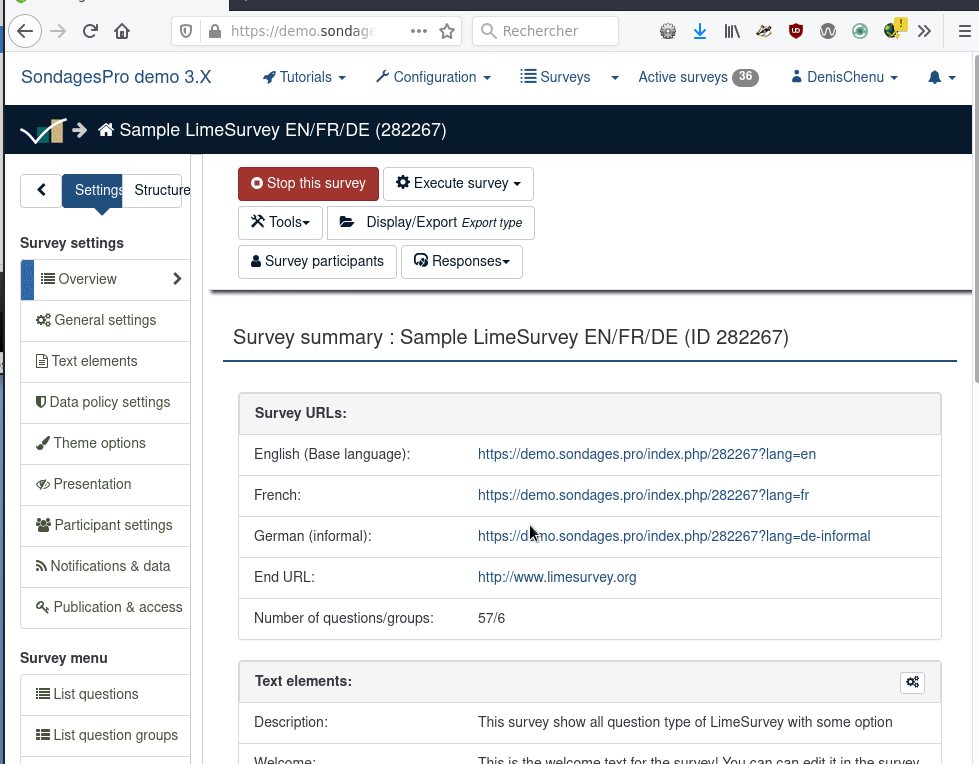979x764 pixels.
Task: Click the home icon before survey title
Action: tap(105, 130)
